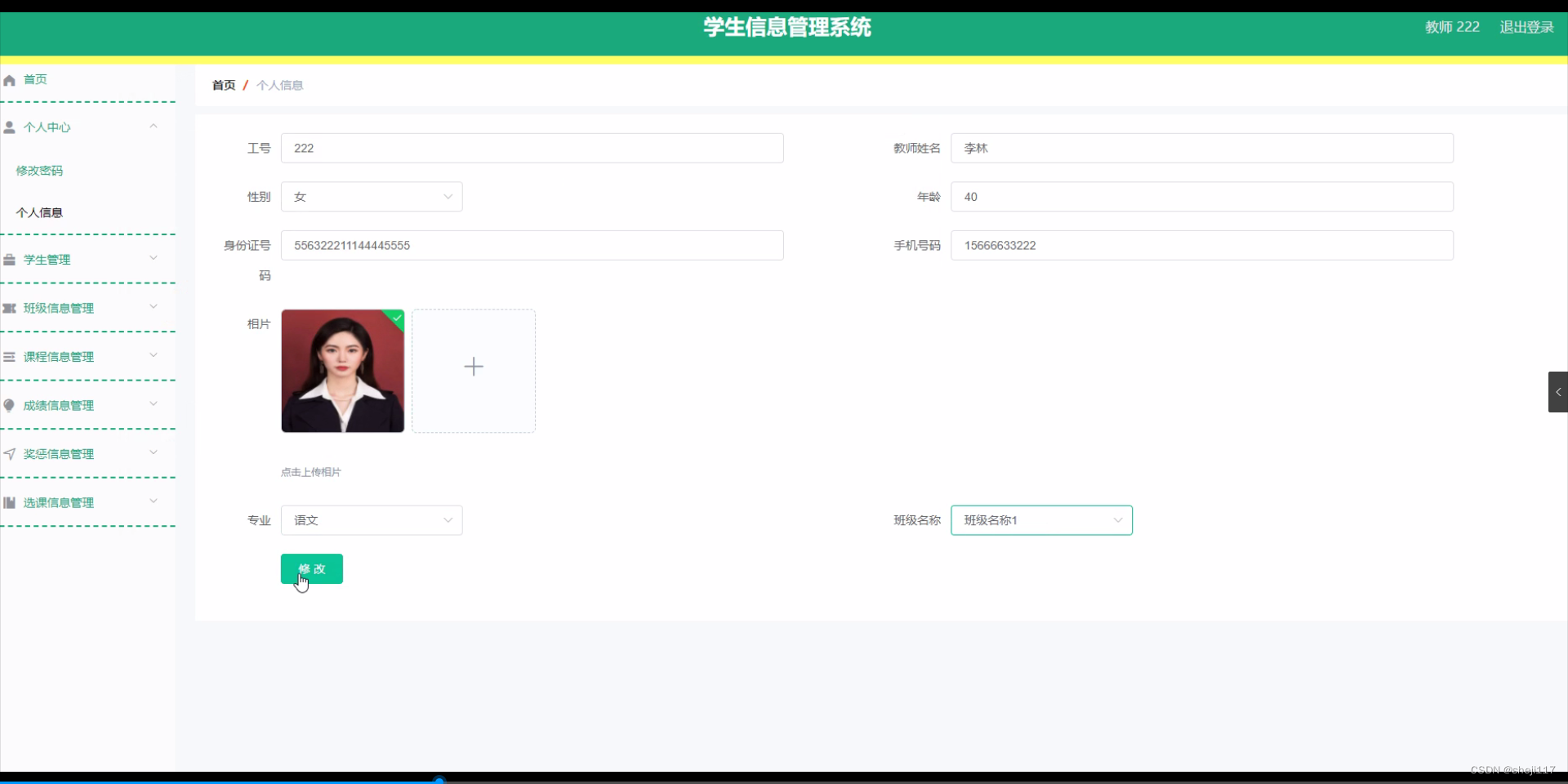Viewport: 1568px width, 784px height.
Task: Click the uploaded teacher photo thumbnail
Action: [343, 371]
